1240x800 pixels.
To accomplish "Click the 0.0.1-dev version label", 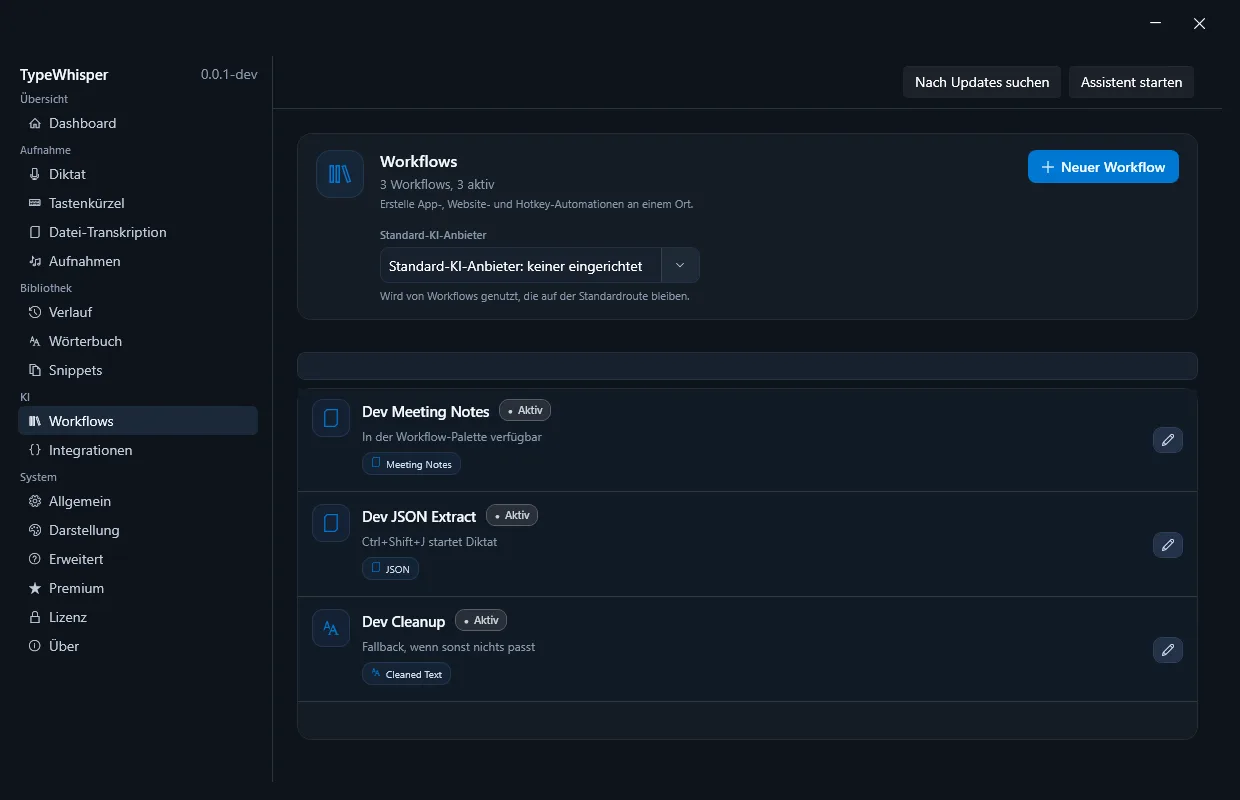I will 229,75.
